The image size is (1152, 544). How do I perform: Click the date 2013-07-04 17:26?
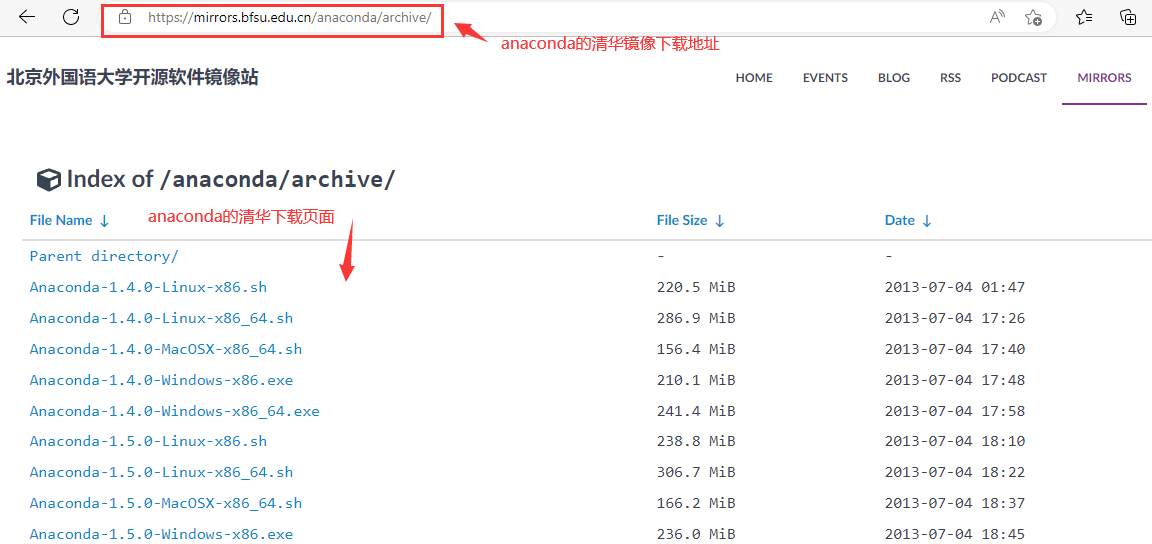[x=954, y=318]
